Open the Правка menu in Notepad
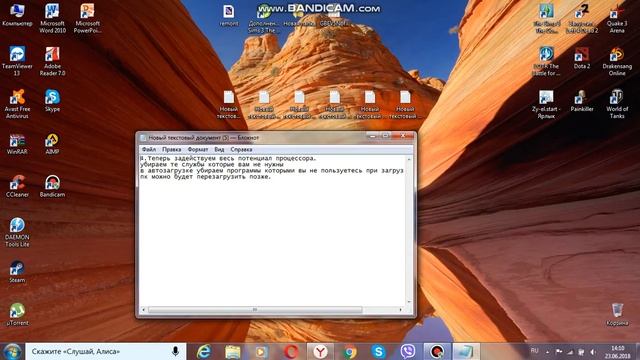The height and width of the screenshot is (360, 640). click(171, 149)
